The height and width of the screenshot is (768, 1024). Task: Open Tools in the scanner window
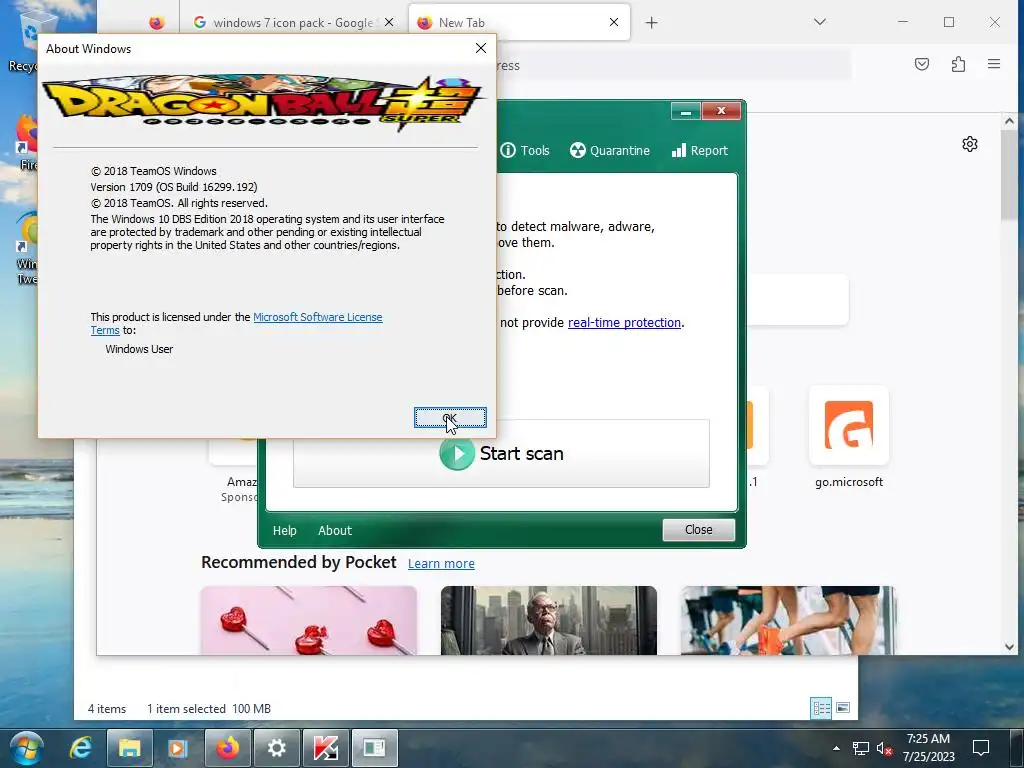(525, 150)
